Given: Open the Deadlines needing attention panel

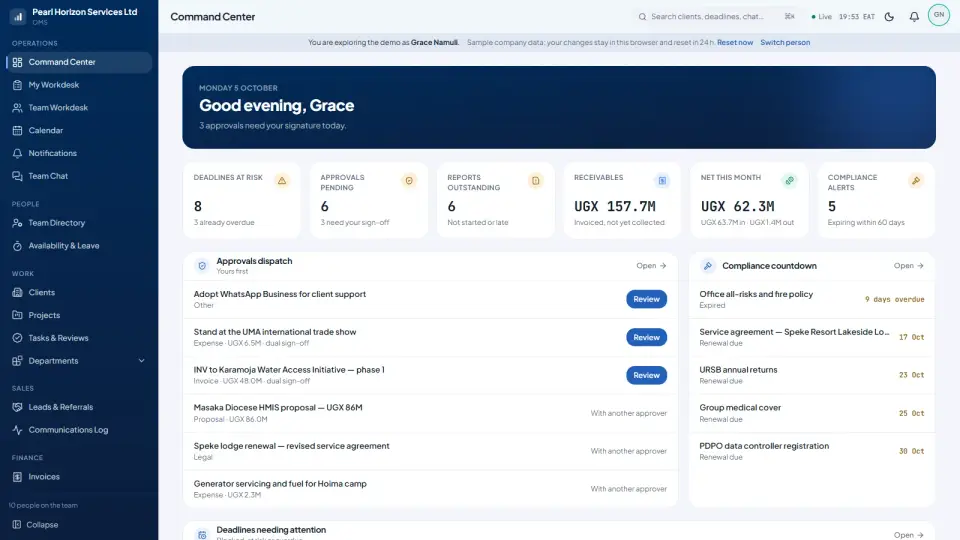Looking at the screenshot, I should point(909,535).
